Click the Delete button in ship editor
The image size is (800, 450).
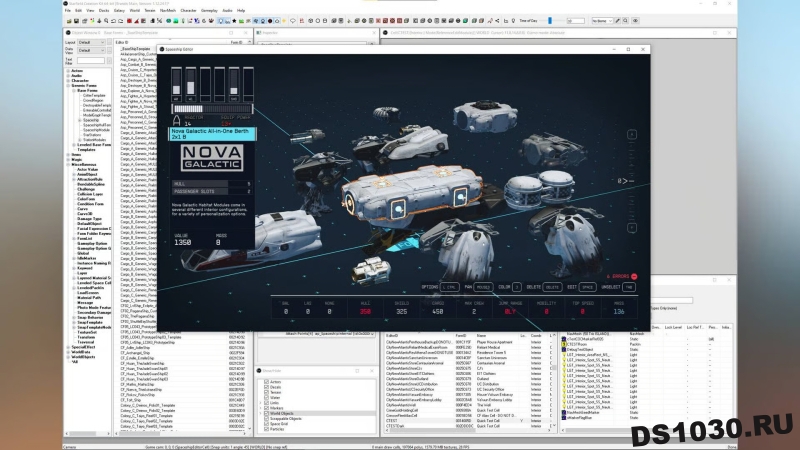tap(552, 287)
